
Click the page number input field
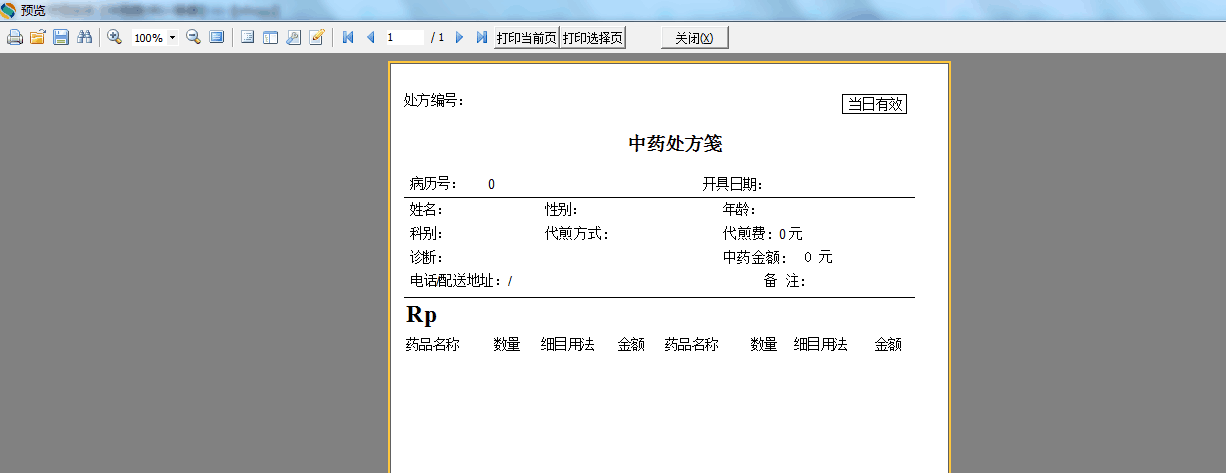(x=405, y=38)
